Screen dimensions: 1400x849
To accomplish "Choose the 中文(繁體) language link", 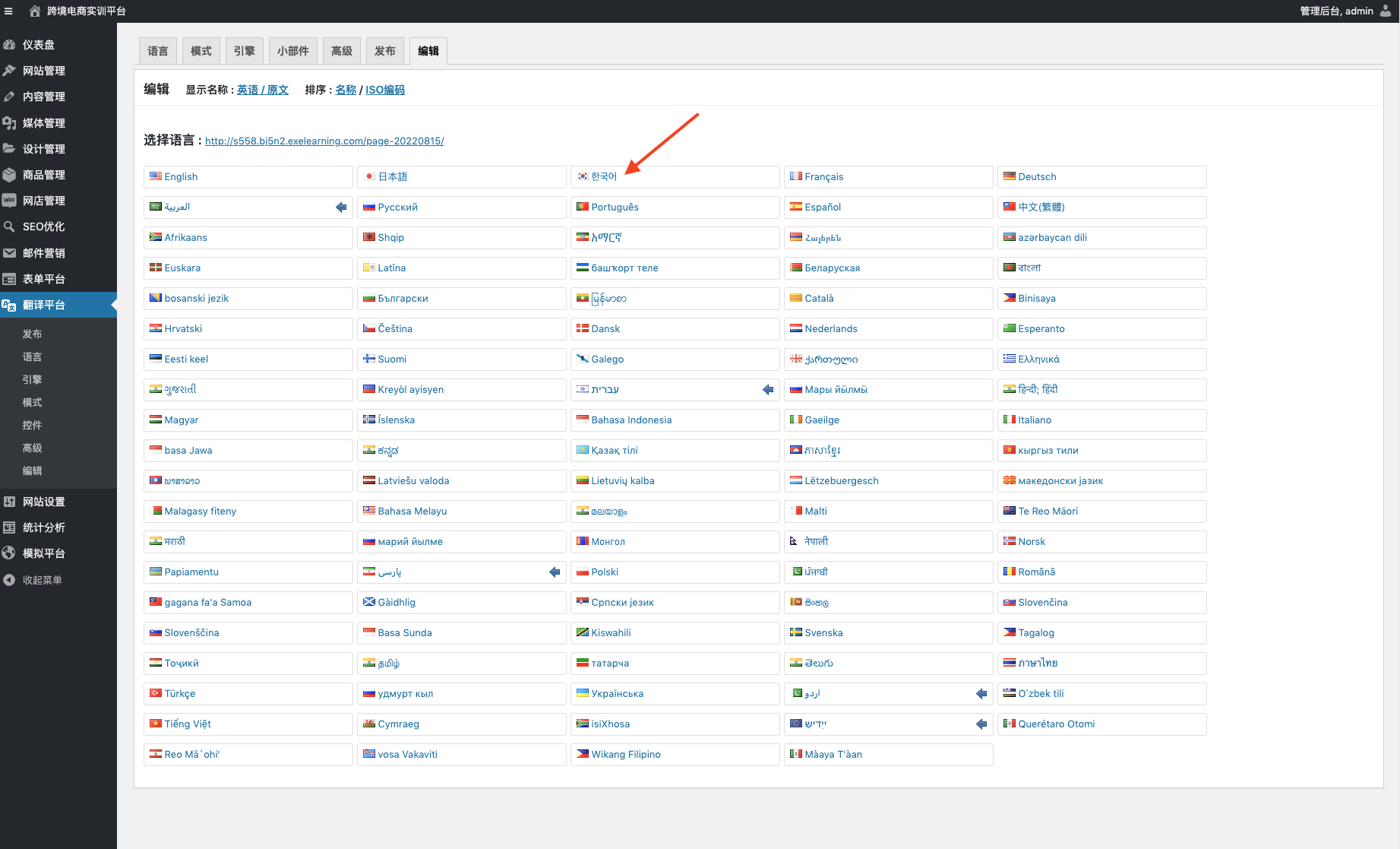I will point(1041,207).
